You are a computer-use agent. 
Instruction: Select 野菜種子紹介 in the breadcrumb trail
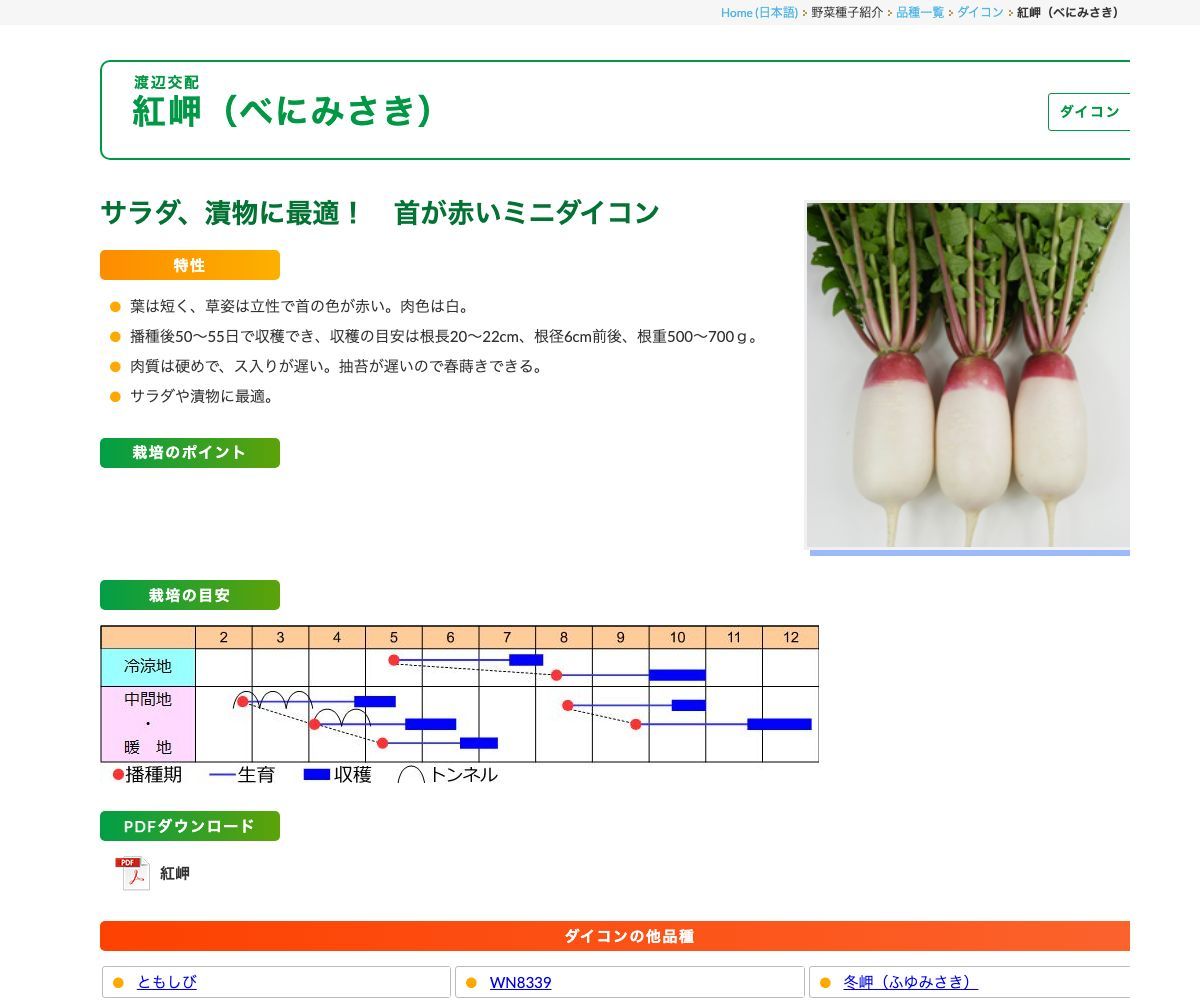(x=847, y=12)
